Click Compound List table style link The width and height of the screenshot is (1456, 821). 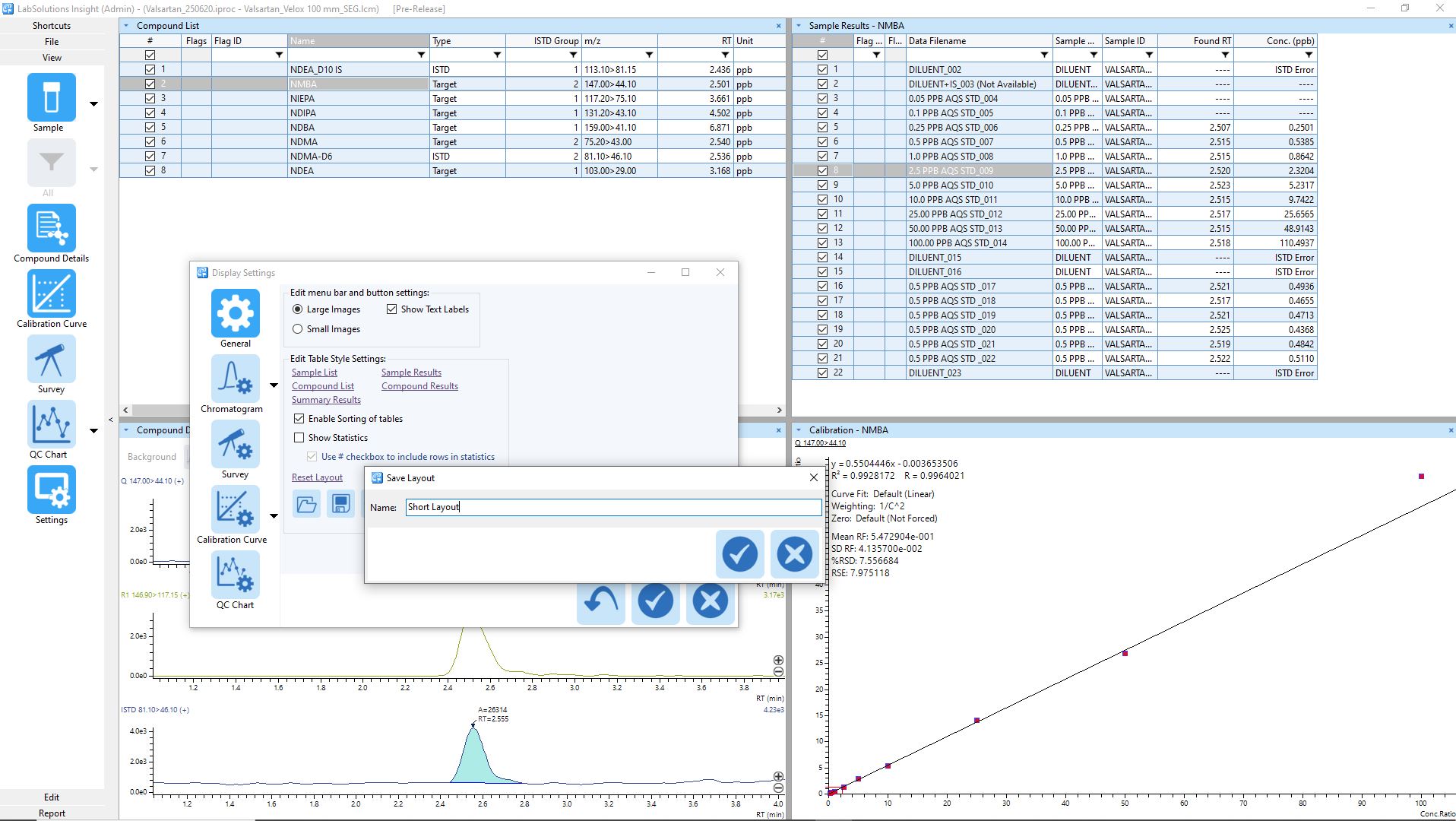323,386
